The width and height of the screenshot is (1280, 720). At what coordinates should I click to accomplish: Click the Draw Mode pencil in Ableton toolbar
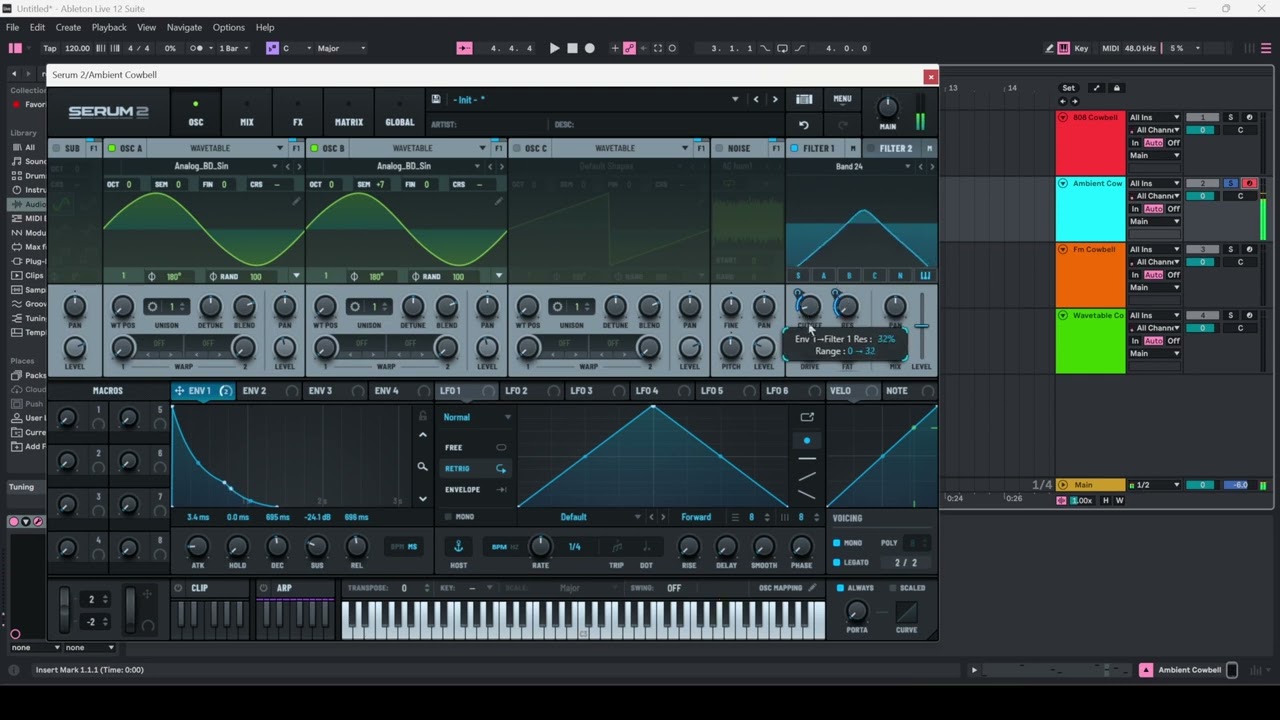[x=1049, y=48]
